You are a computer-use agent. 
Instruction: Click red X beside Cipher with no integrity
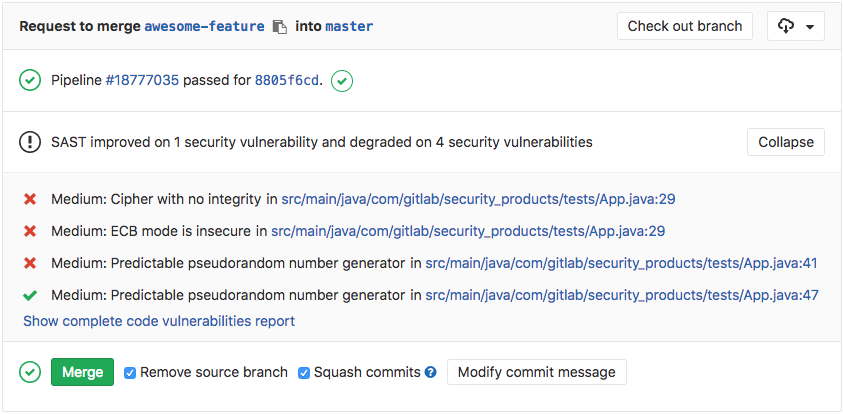[x=30, y=199]
